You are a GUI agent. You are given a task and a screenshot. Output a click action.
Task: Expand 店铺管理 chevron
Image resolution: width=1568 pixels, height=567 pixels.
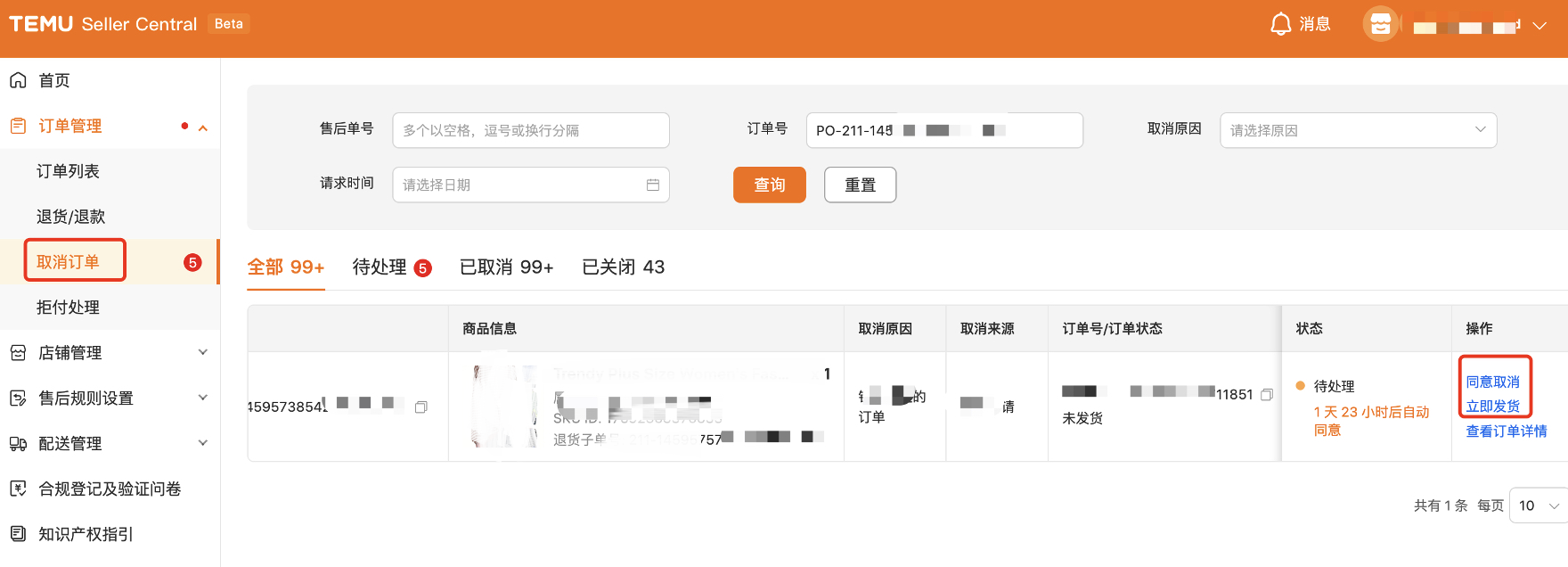[203, 352]
